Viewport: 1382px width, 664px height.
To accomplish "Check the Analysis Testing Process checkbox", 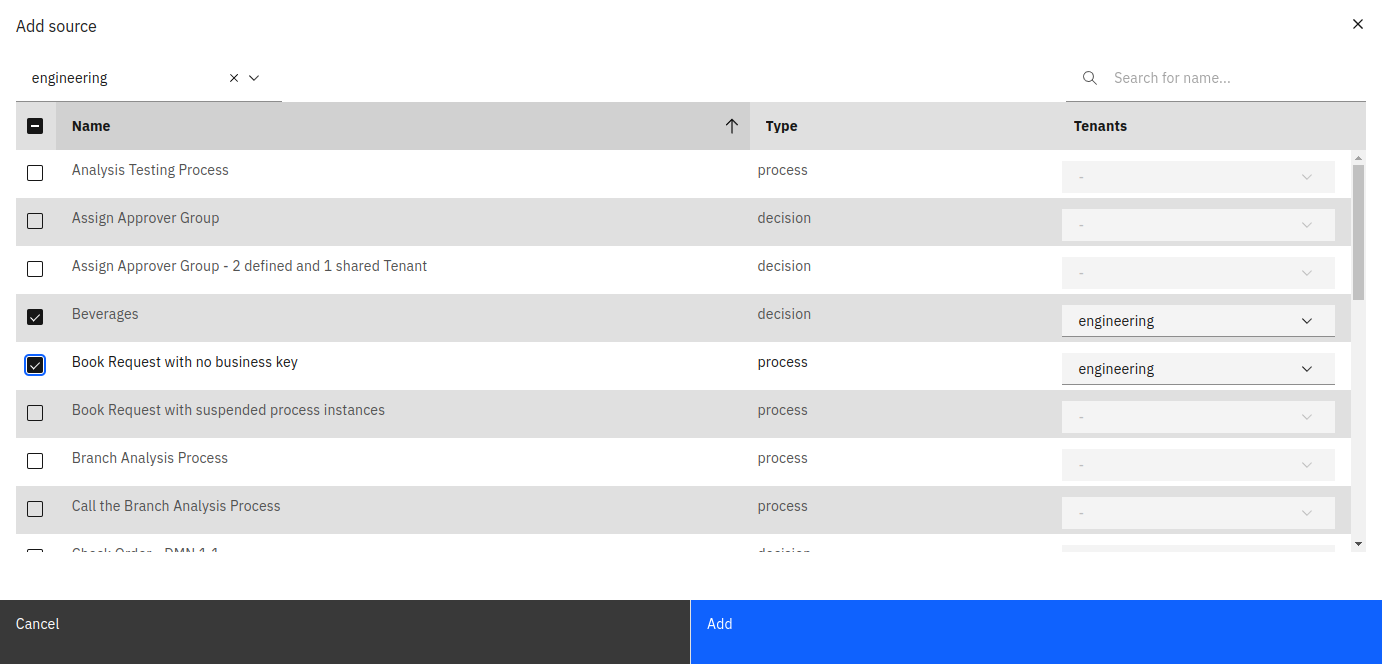I will [x=35, y=172].
